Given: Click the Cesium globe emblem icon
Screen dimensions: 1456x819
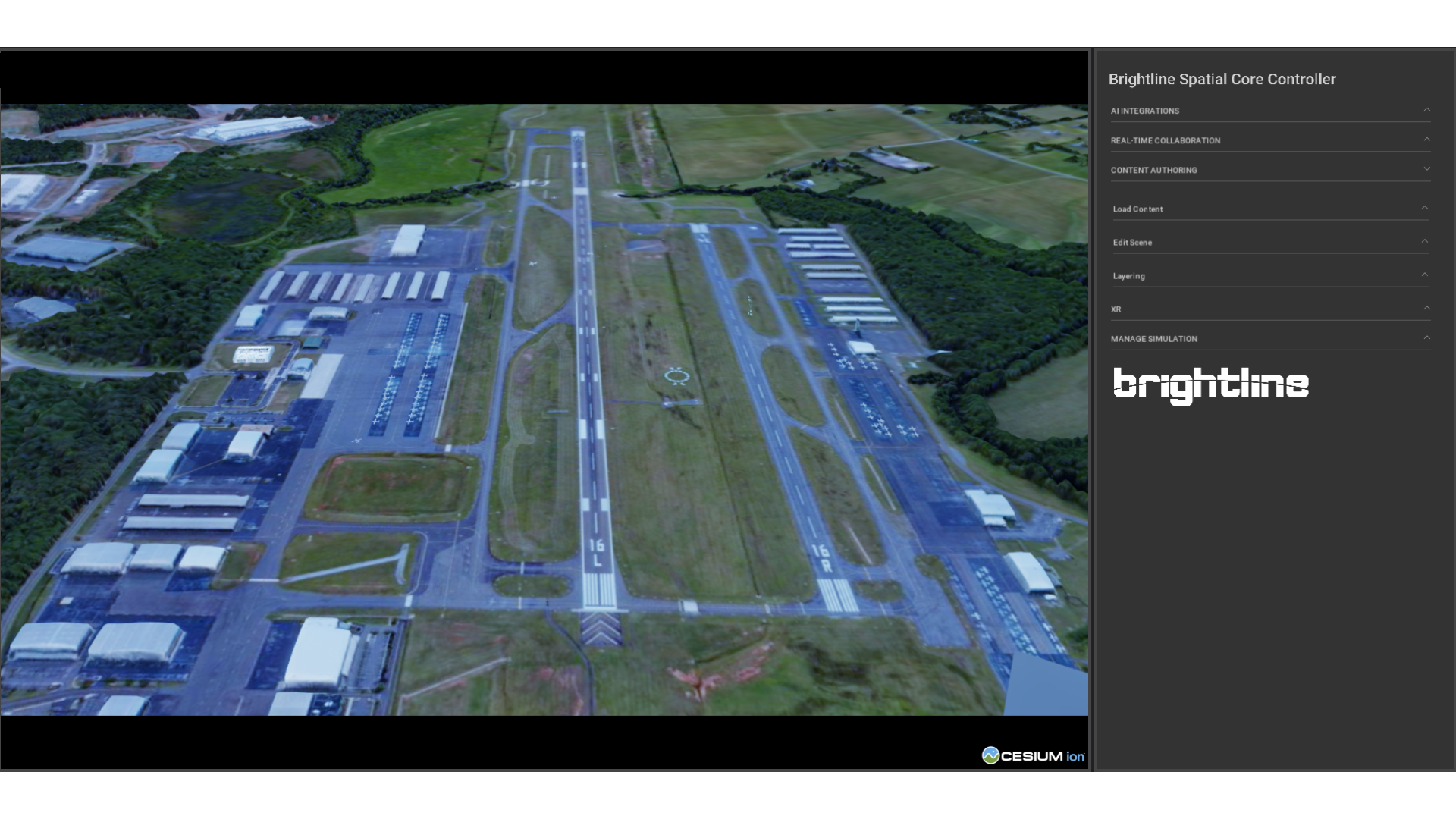Looking at the screenshot, I should click(993, 755).
